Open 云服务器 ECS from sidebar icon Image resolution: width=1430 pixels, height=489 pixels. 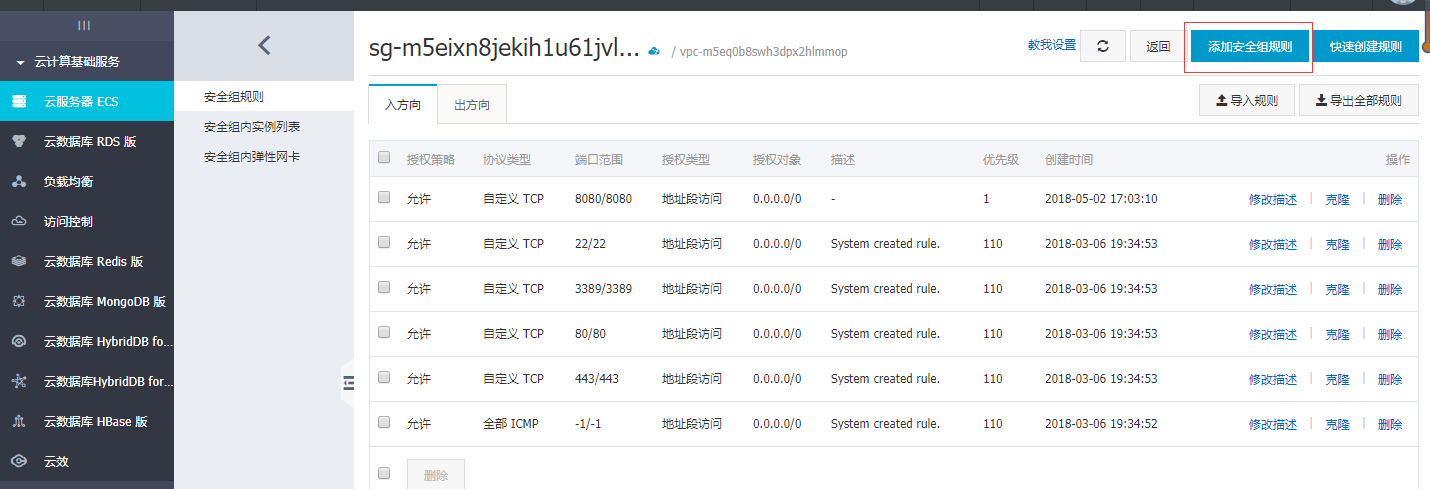click(18, 101)
